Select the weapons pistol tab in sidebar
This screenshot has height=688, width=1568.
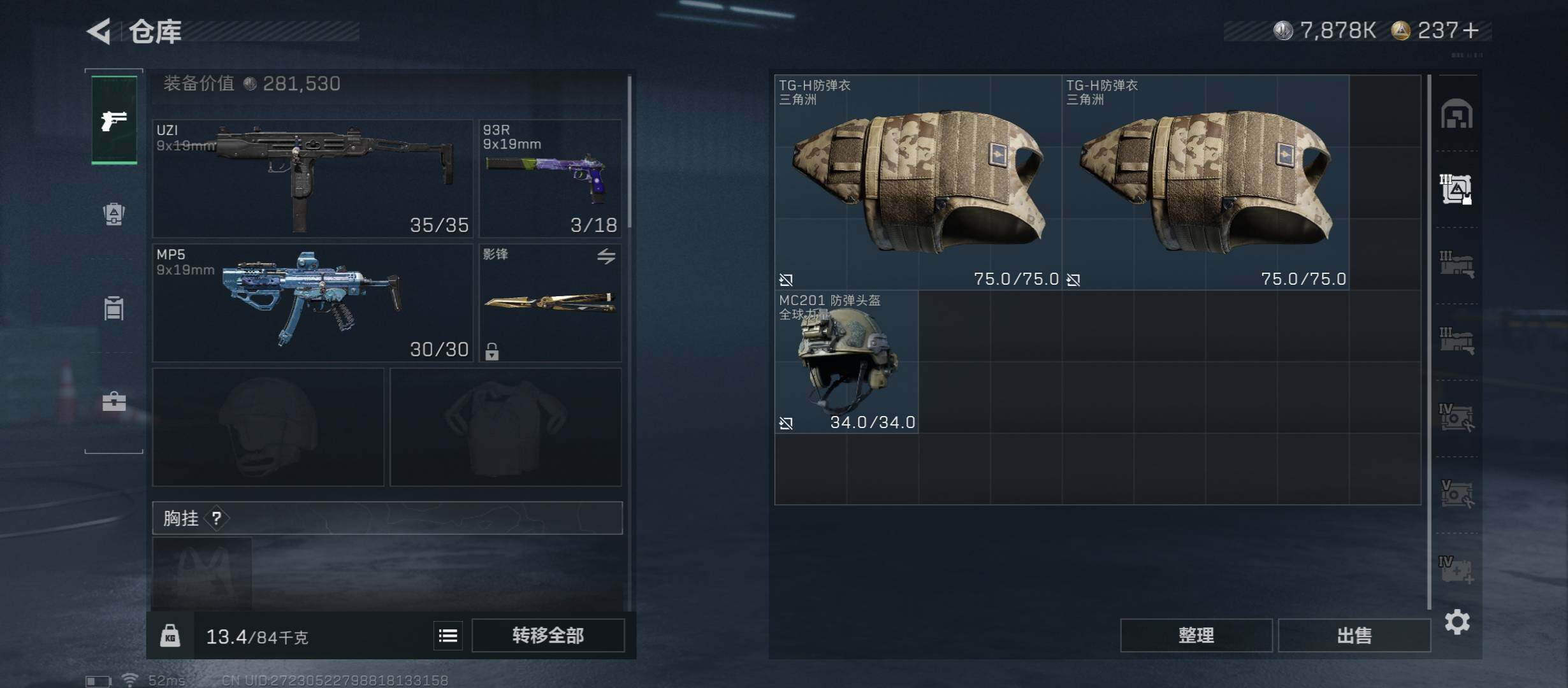(x=114, y=120)
